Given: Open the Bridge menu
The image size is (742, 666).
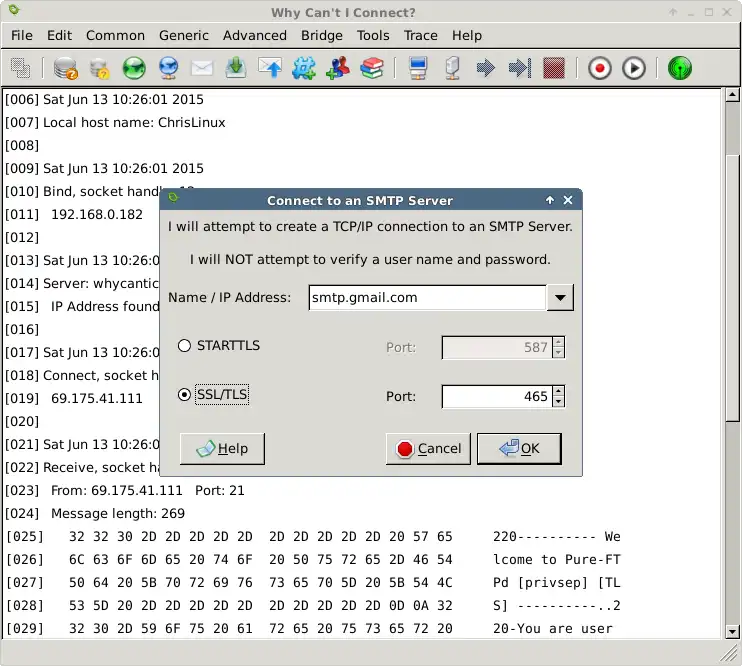Looking at the screenshot, I should click(x=322, y=36).
